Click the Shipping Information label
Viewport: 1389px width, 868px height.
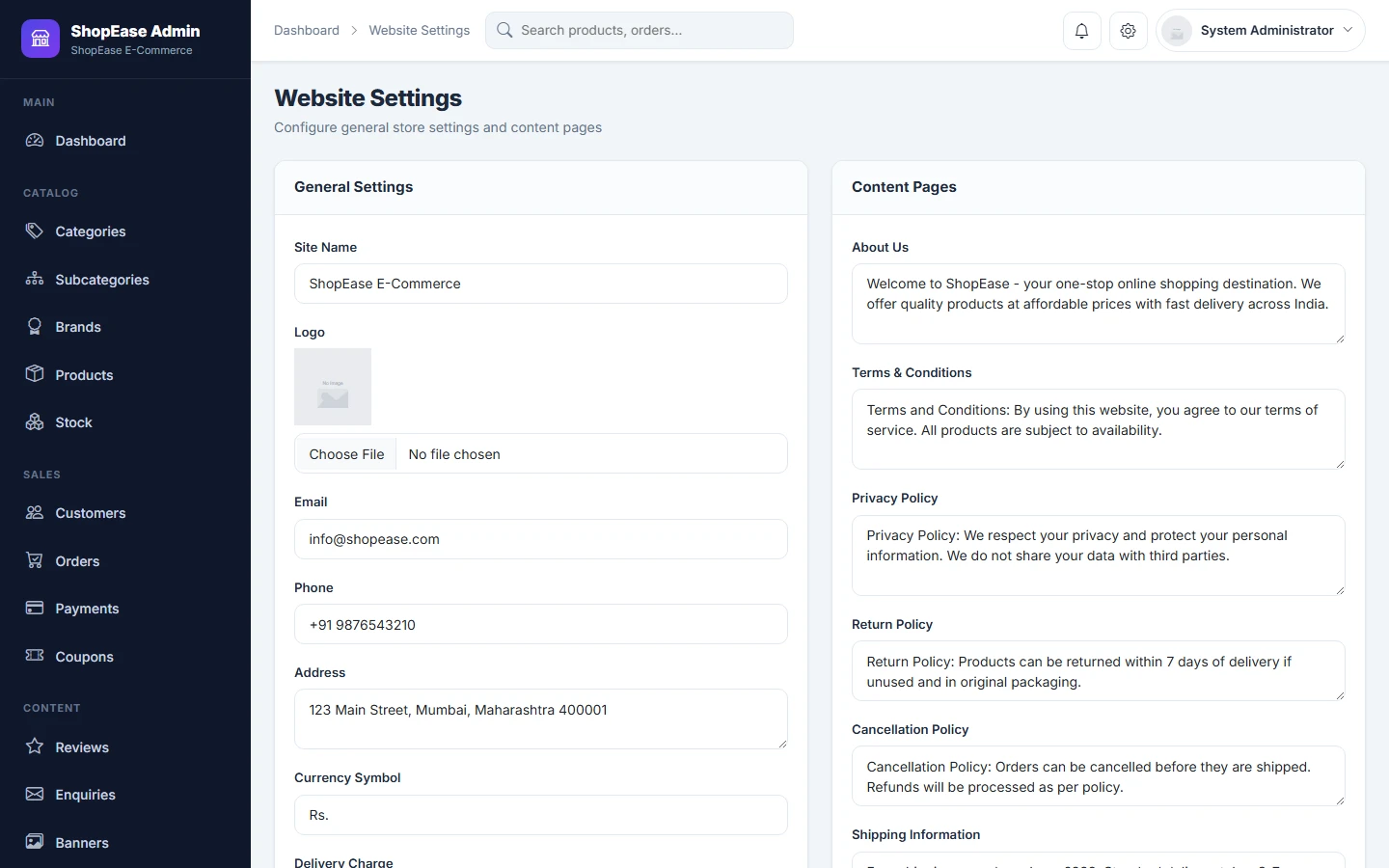point(915,835)
